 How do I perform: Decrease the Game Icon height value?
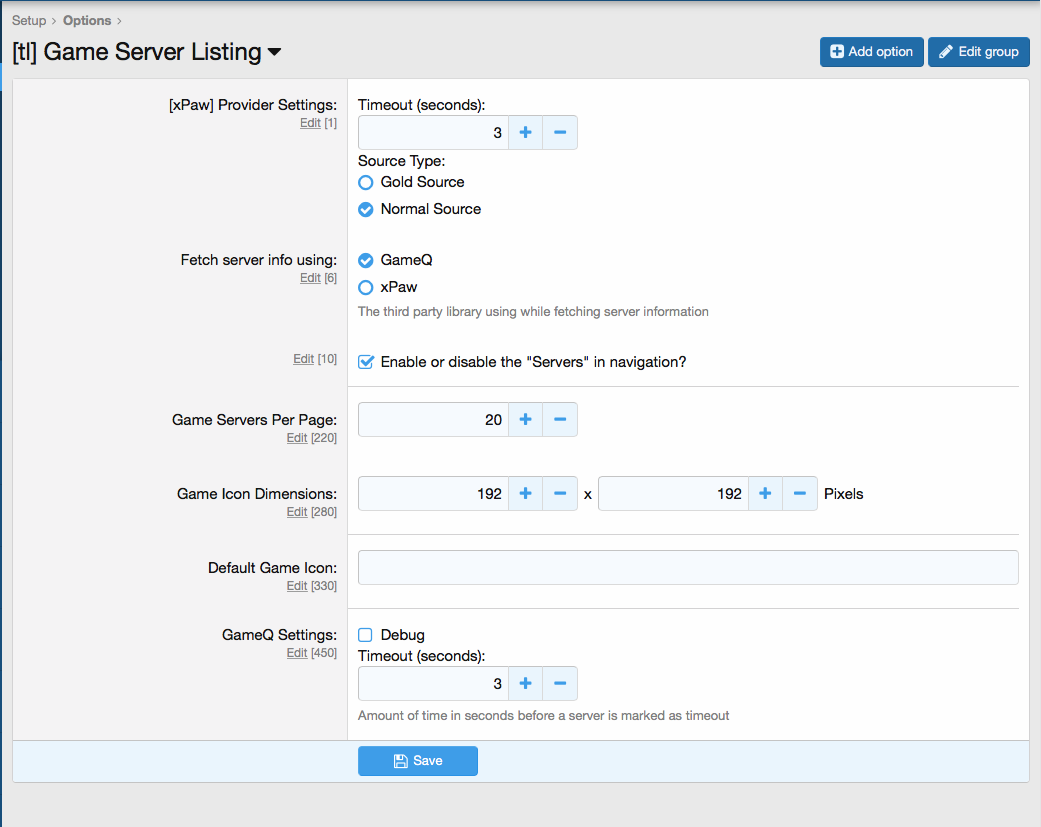click(x=800, y=494)
